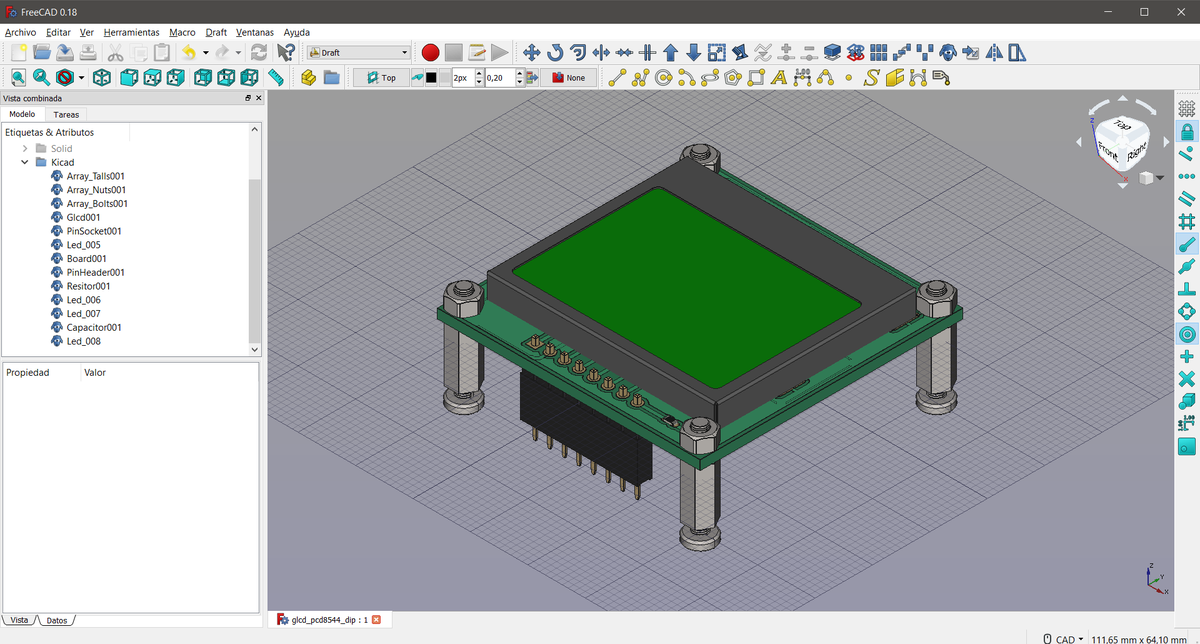The height and width of the screenshot is (644, 1200).
Task: Select the Draft Move tool
Action: [532, 52]
